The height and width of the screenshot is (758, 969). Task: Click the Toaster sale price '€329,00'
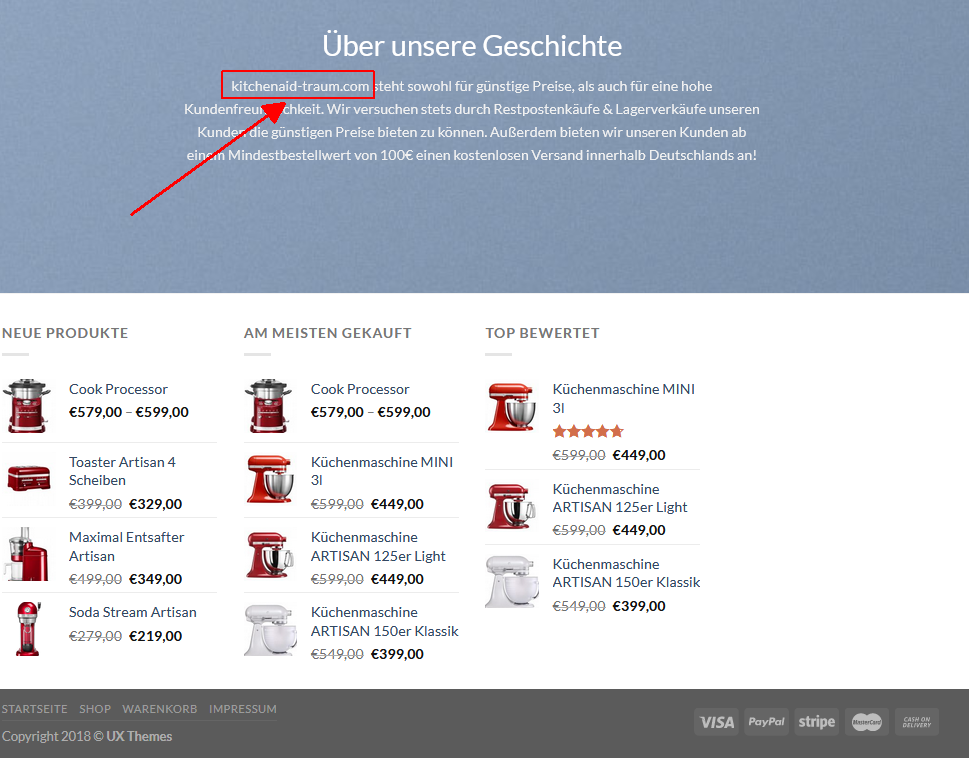pyautogui.click(x=156, y=504)
